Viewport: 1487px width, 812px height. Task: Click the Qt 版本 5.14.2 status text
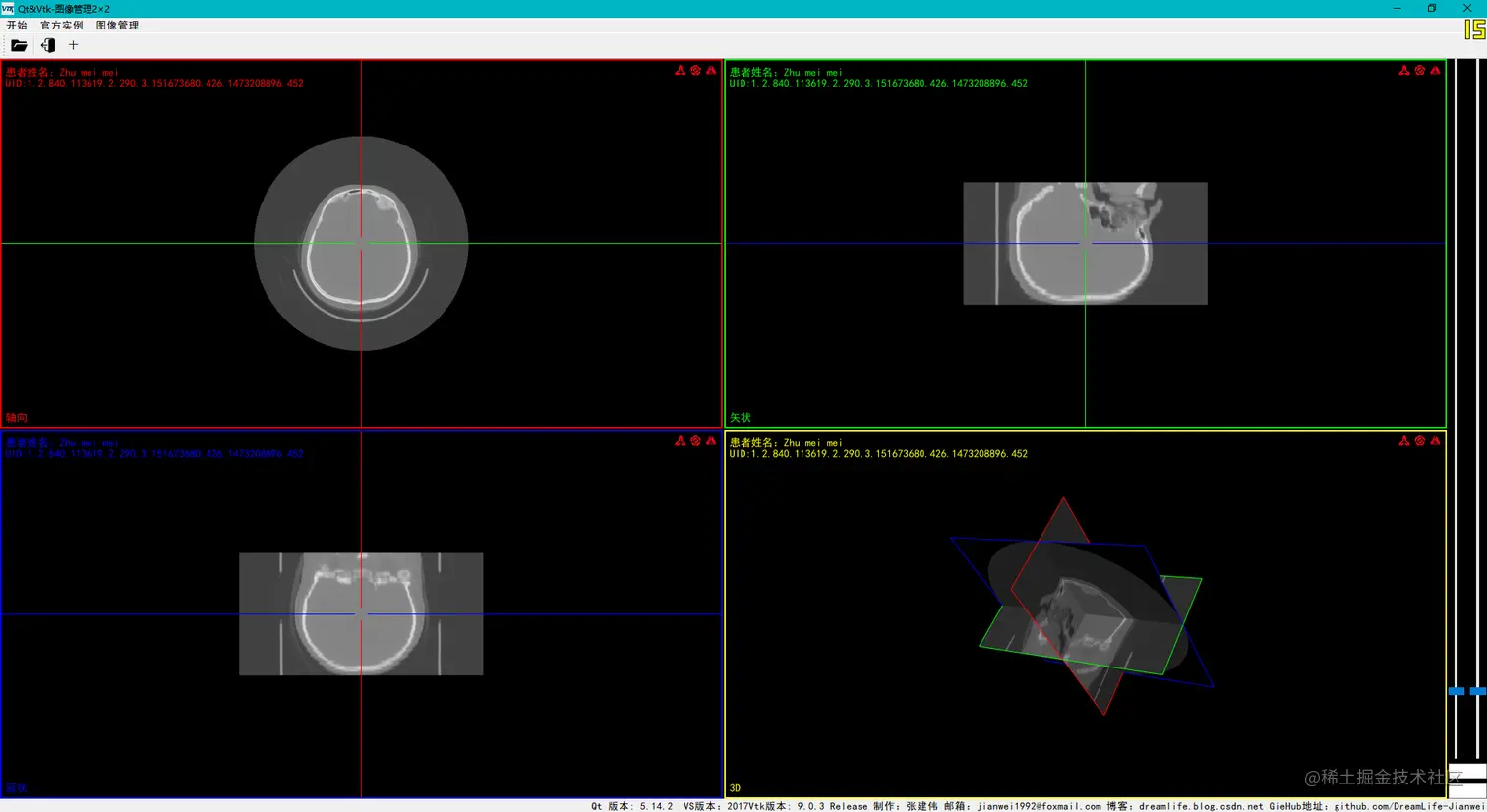[632, 806]
